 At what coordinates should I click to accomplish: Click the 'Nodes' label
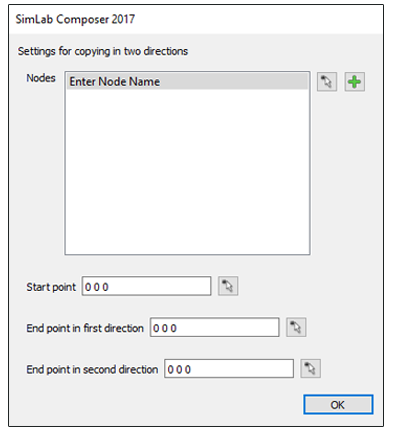point(41,78)
